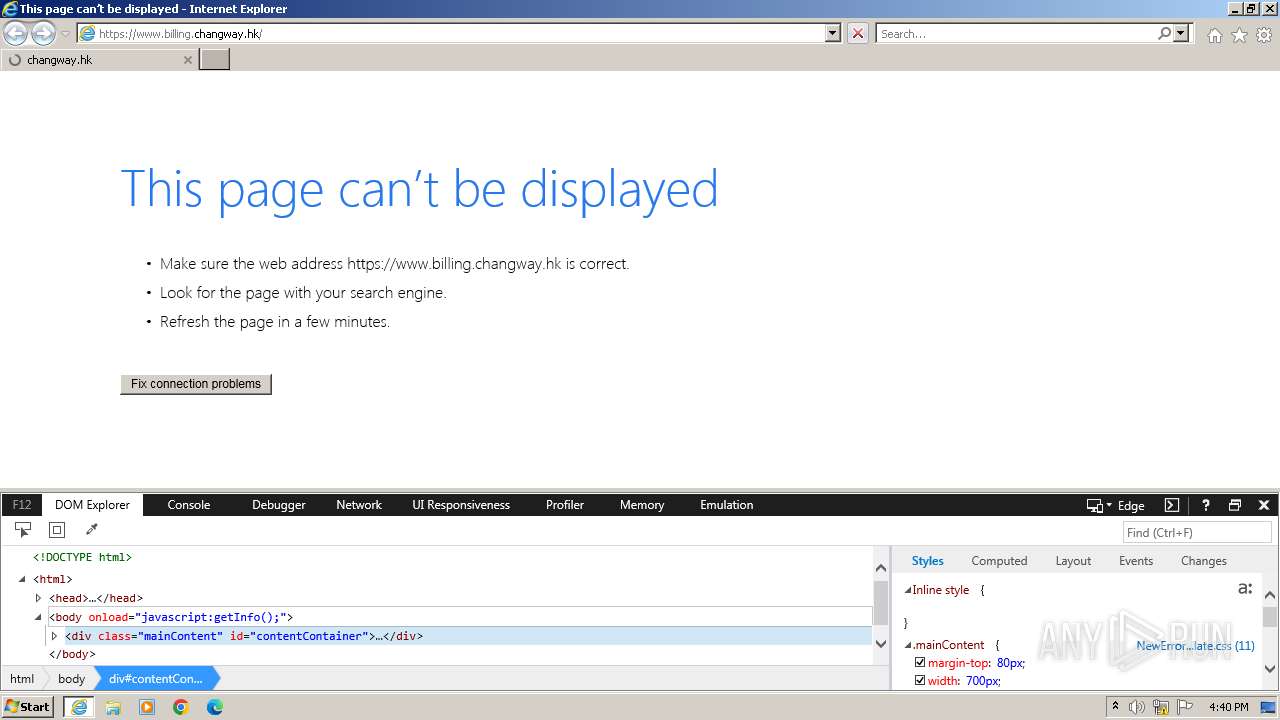1280x720 pixels.
Task: Click the volume speaker tray icon
Action: pos(1137,707)
